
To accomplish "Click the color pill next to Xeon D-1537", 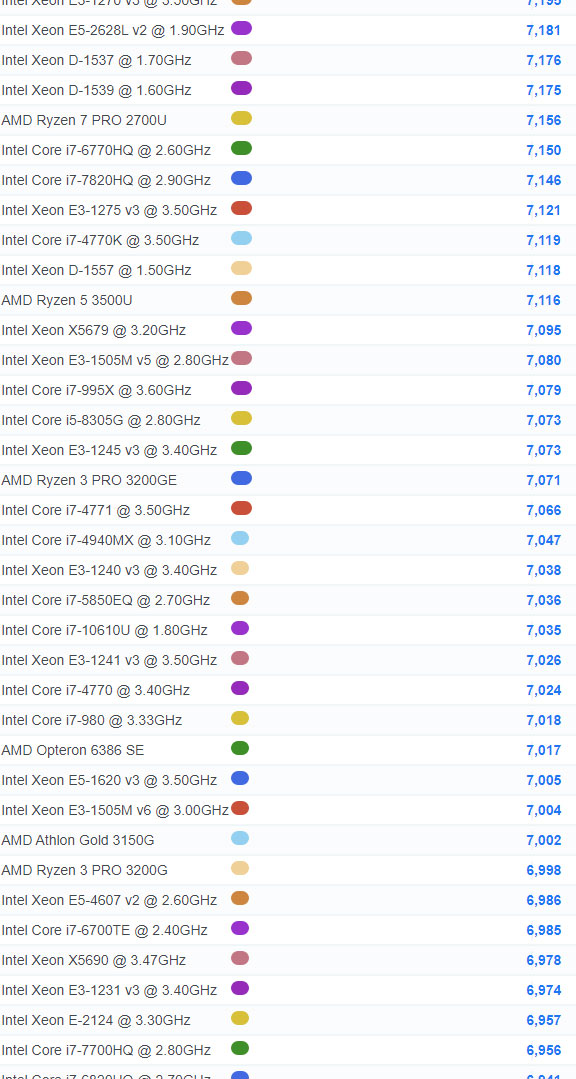I will [242, 58].
